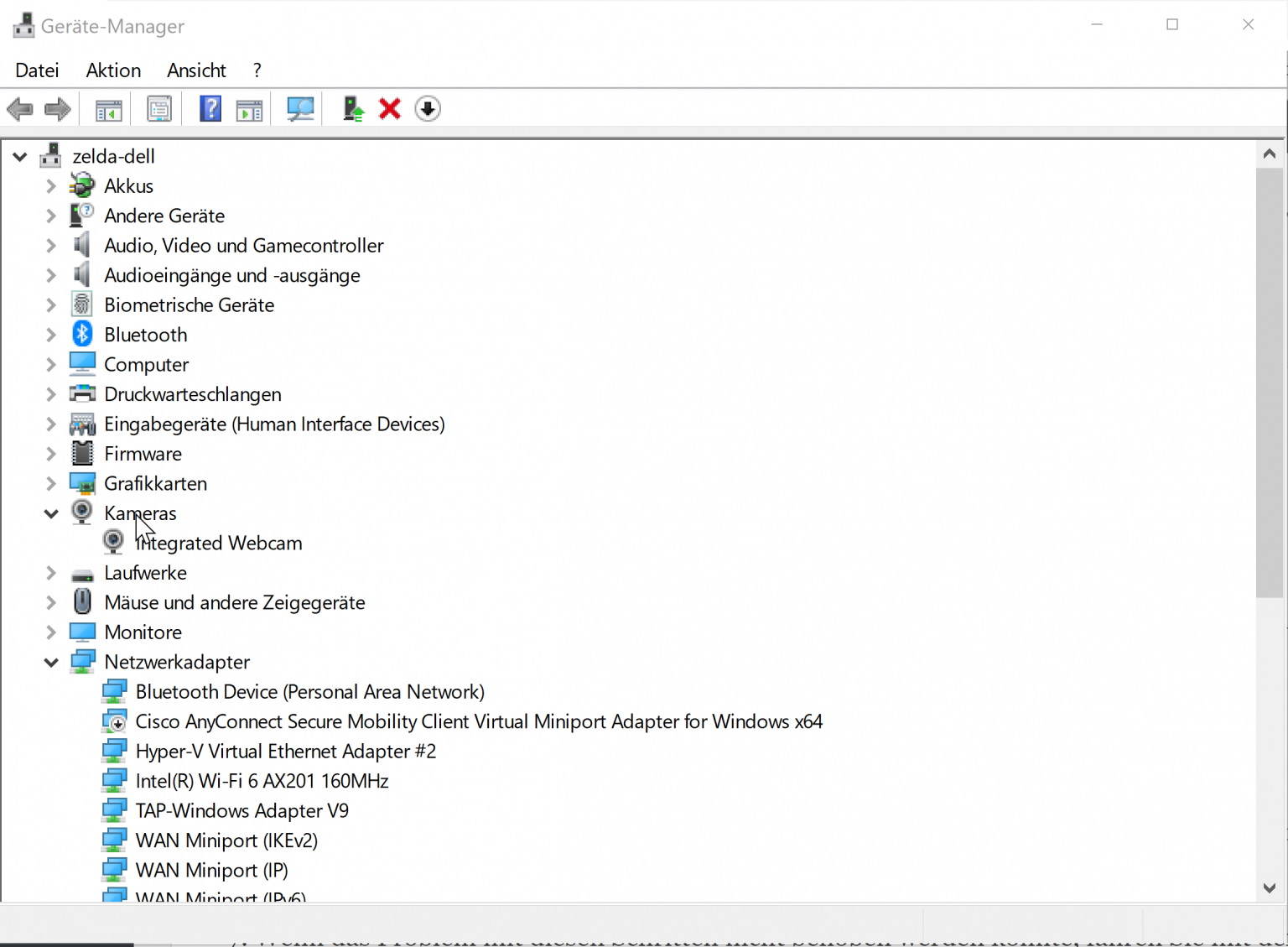Select Intel(R) Wi-Fi 6 AX201 160MHz adapter
1288x947 pixels.
coord(262,780)
